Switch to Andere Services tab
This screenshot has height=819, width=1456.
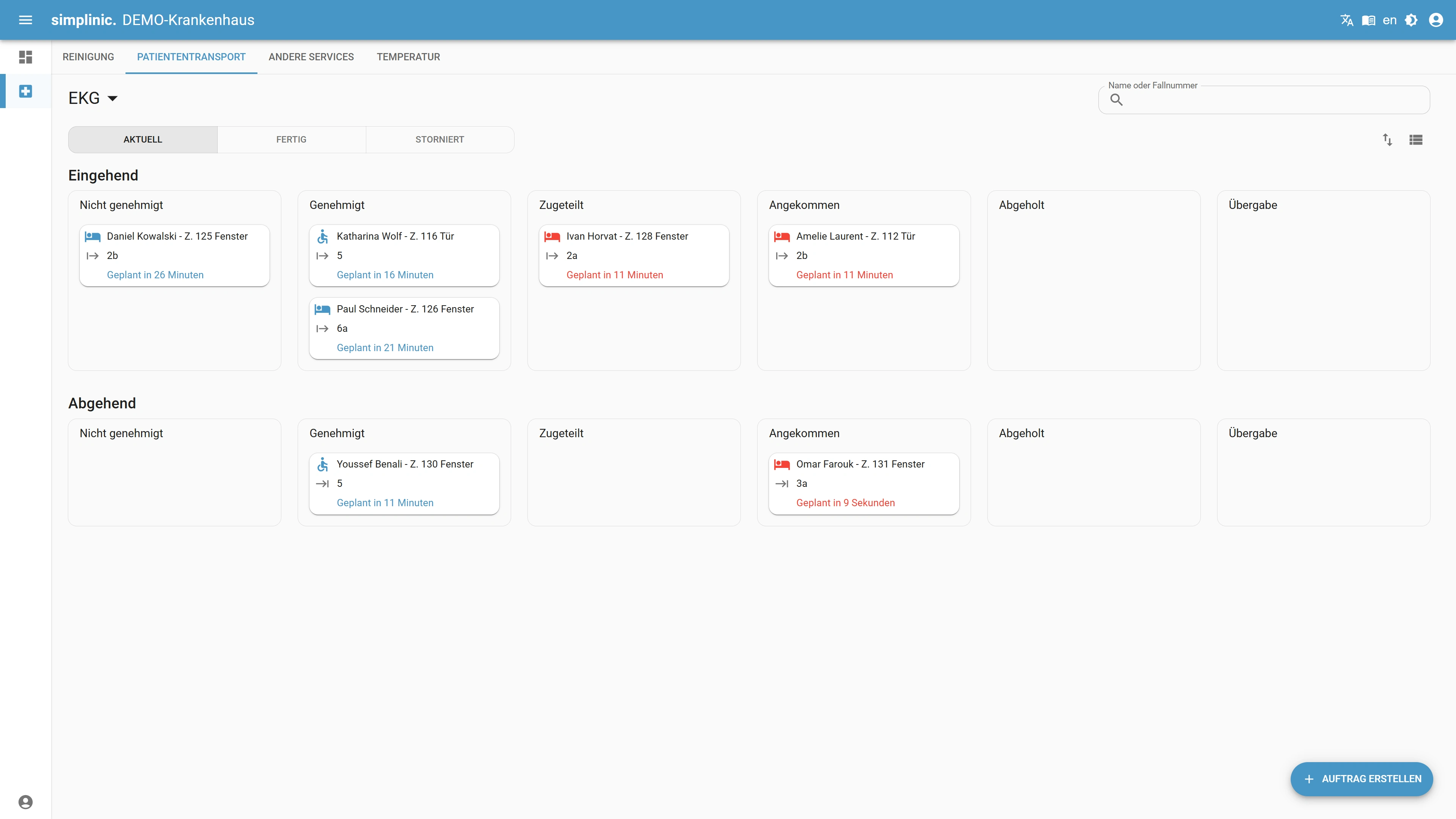(311, 57)
